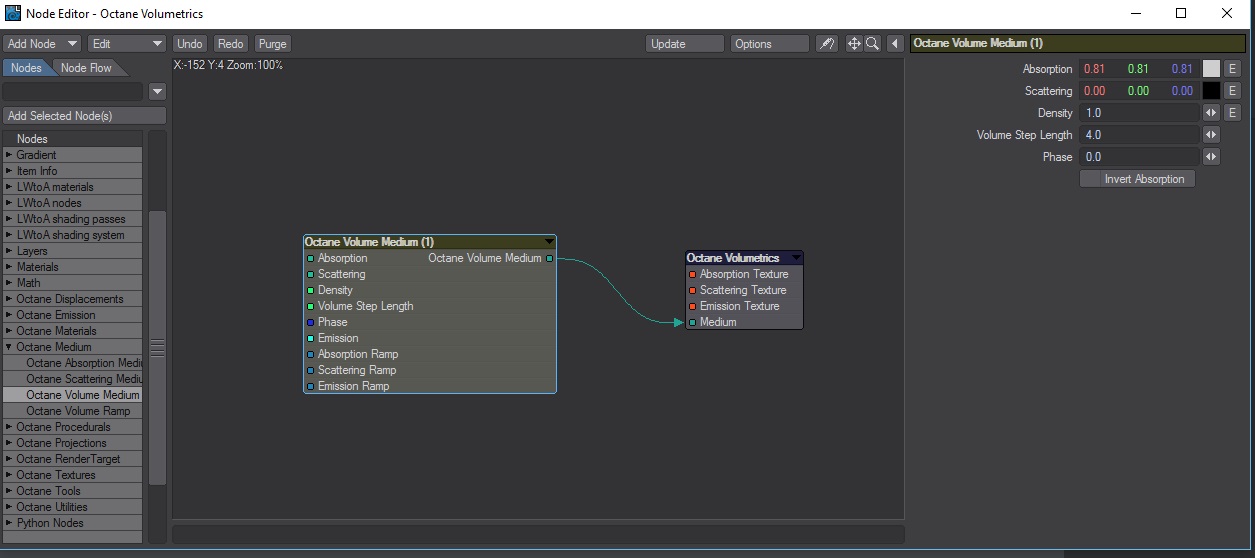Open the Add Node dropdown

[41, 44]
